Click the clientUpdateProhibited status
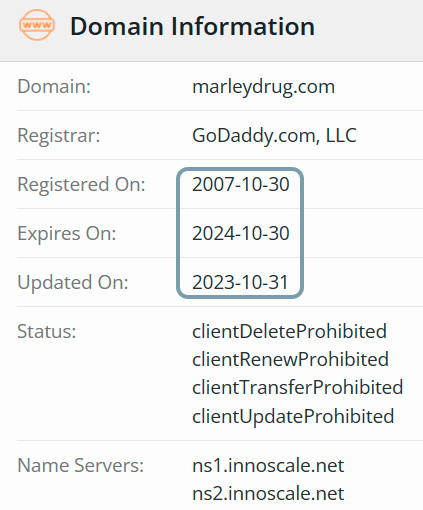Image resolution: width=423 pixels, height=510 pixels. pyautogui.click(x=293, y=416)
